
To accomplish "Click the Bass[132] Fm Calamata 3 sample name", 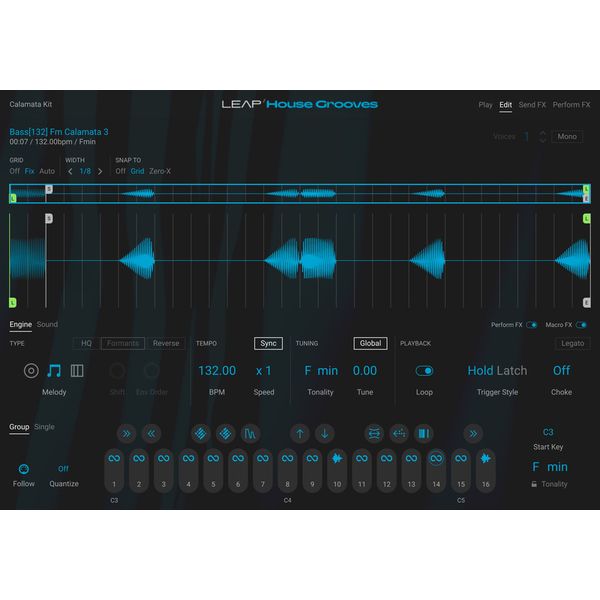I will coord(59,132).
